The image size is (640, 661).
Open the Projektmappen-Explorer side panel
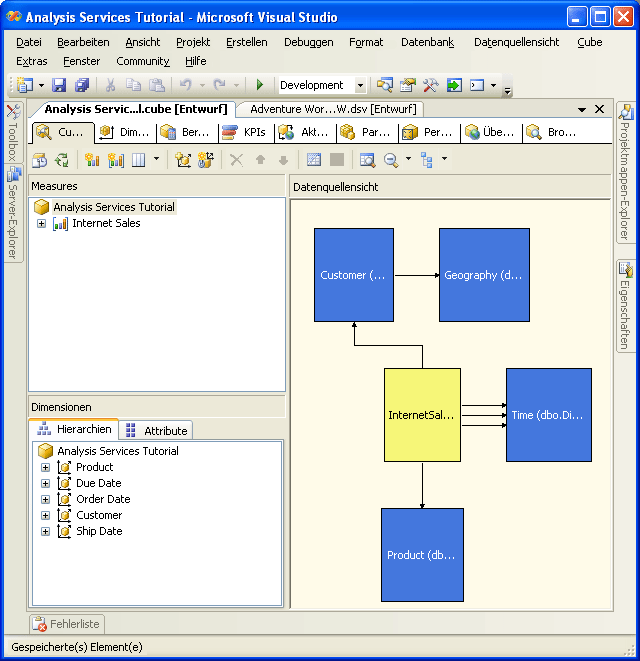(x=626, y=172)
